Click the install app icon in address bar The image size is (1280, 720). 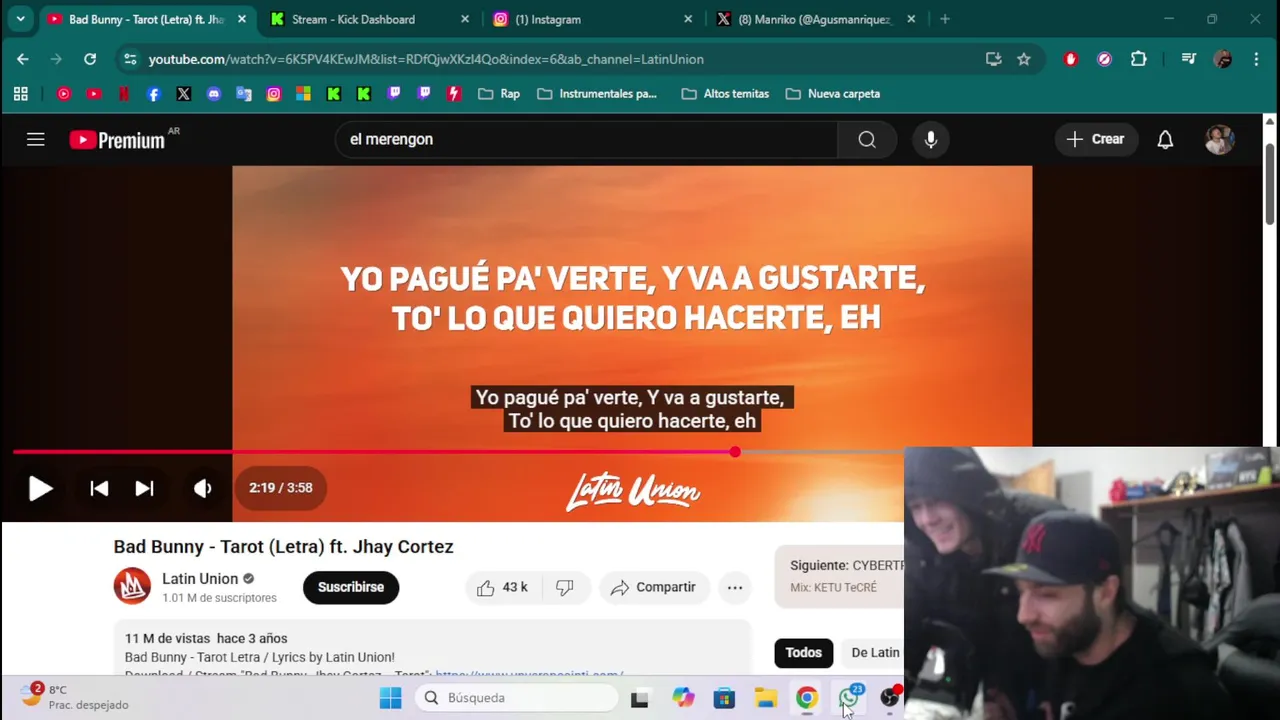(x=993, y=59)
